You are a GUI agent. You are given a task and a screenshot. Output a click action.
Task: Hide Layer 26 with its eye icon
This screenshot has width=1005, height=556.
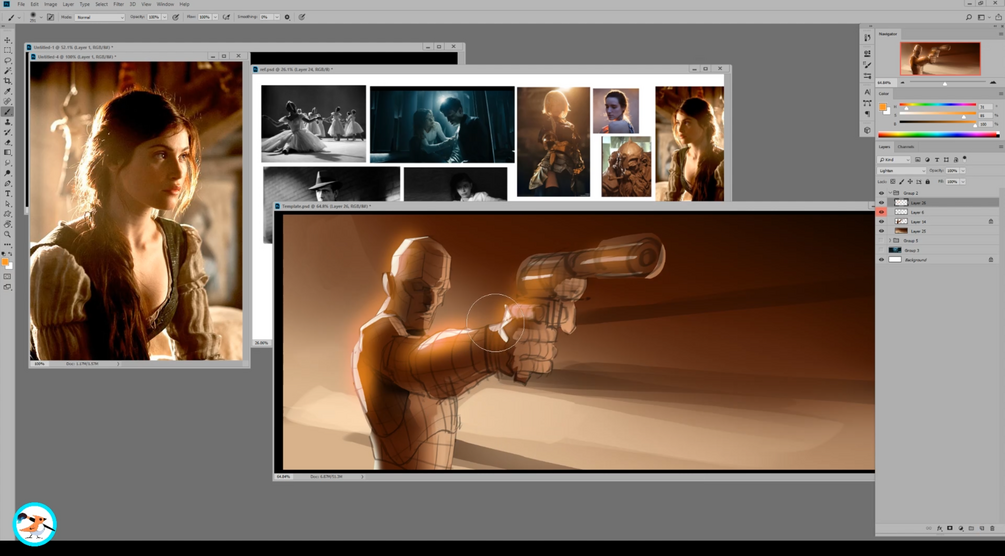tap(881, 203)
